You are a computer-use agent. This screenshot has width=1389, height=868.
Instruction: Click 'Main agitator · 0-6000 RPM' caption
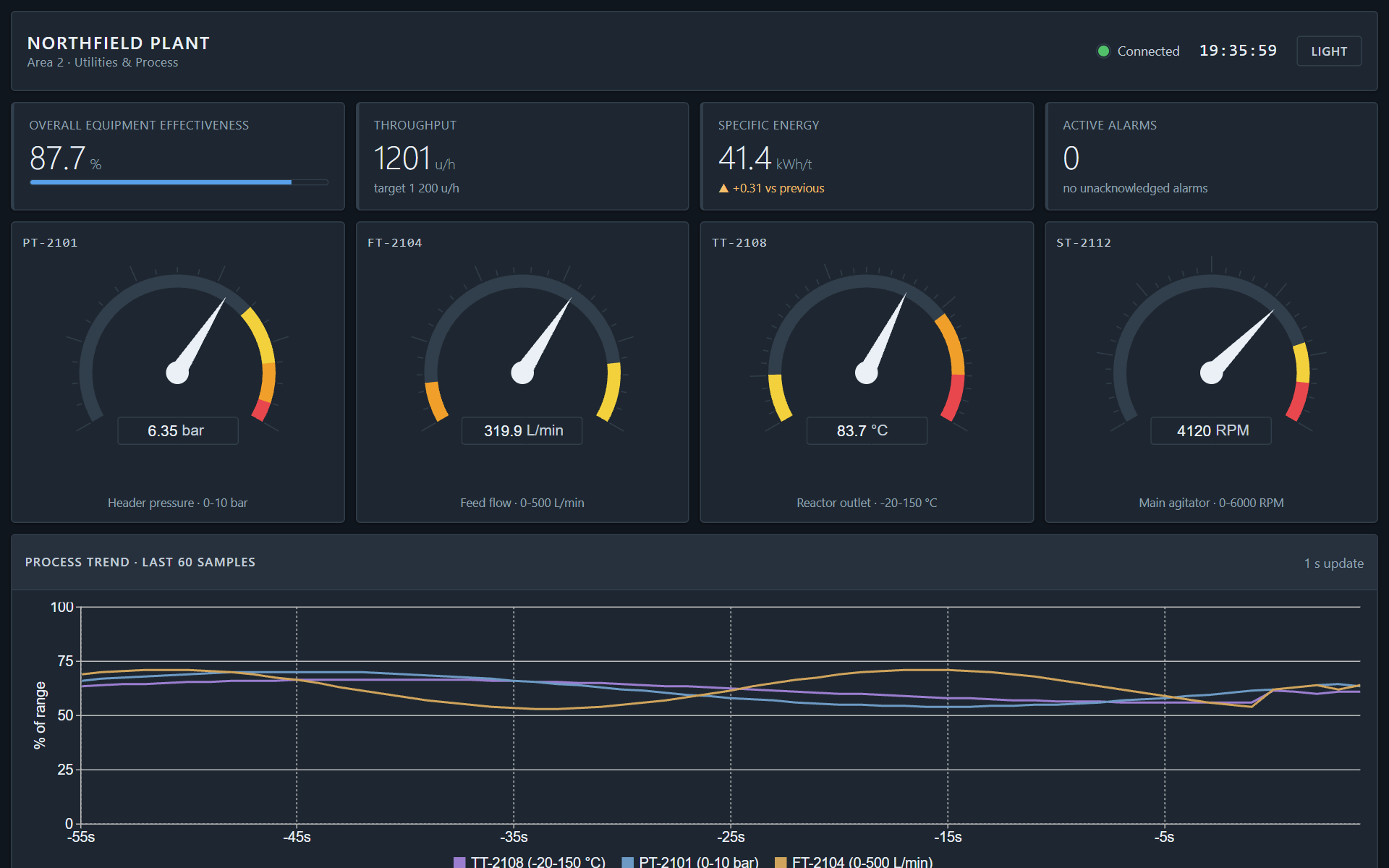[1211, 503]
